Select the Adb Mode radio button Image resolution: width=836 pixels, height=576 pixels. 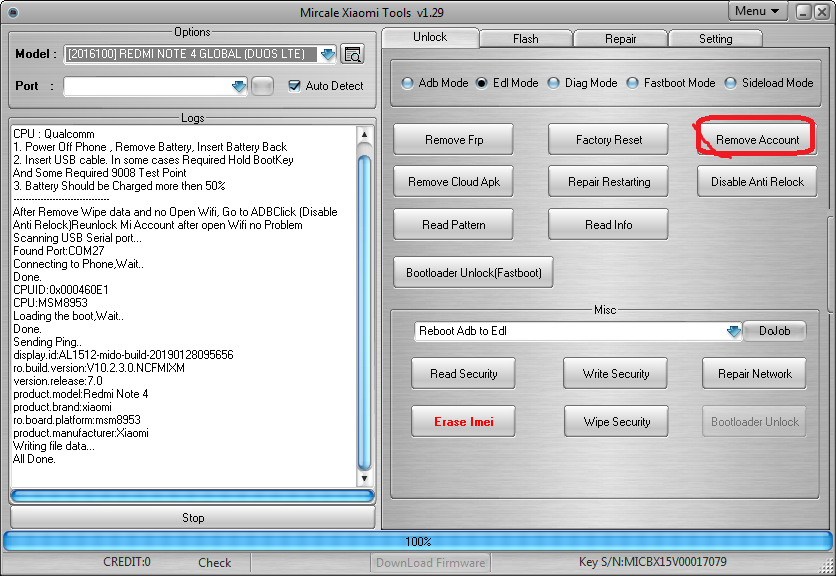click(x=407, y=83)
